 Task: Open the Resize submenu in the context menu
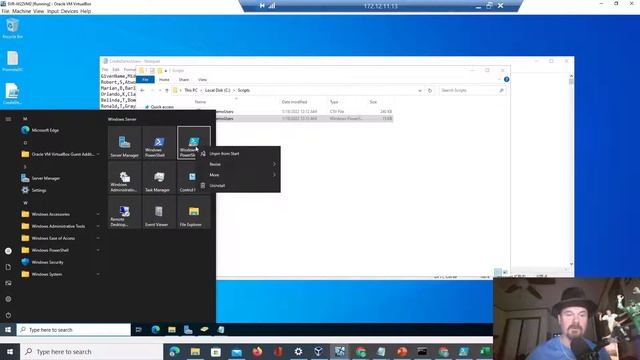click(239, 164)
